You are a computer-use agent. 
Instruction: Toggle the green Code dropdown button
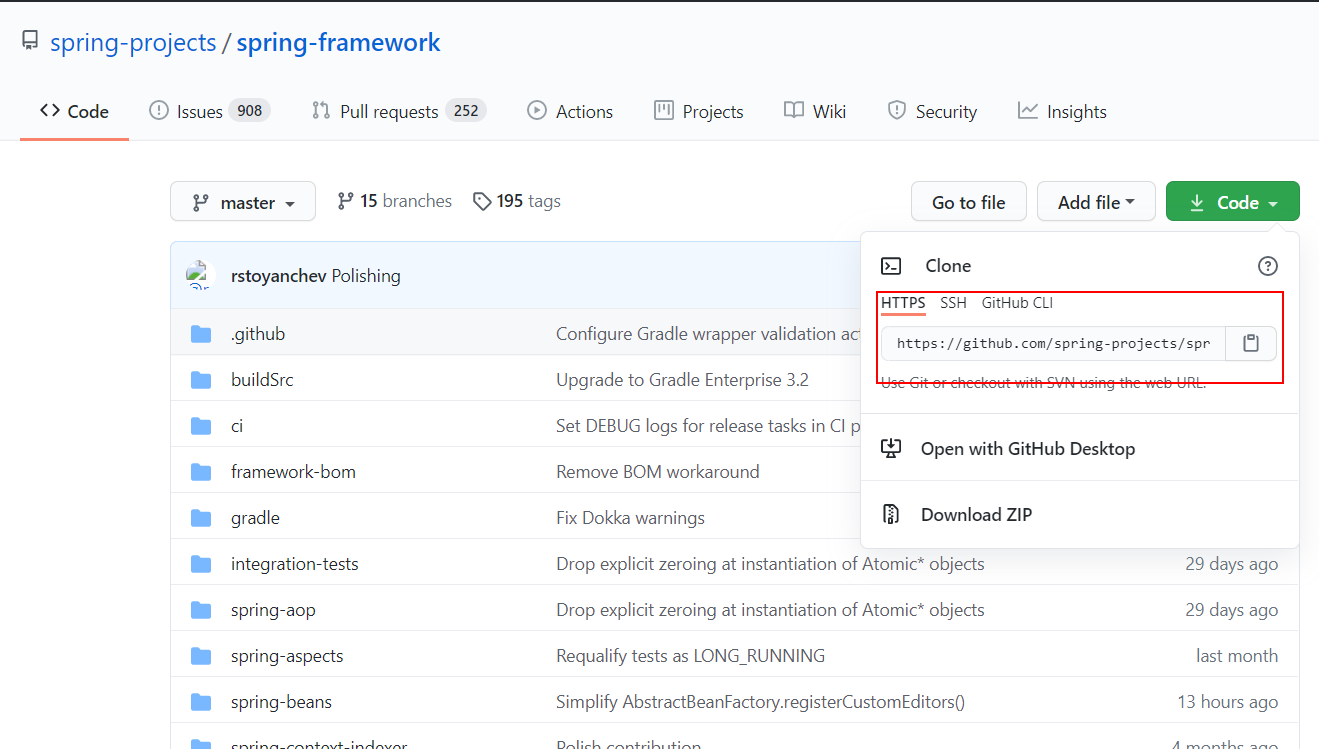pyautogui.click(x=1233, y=201)
